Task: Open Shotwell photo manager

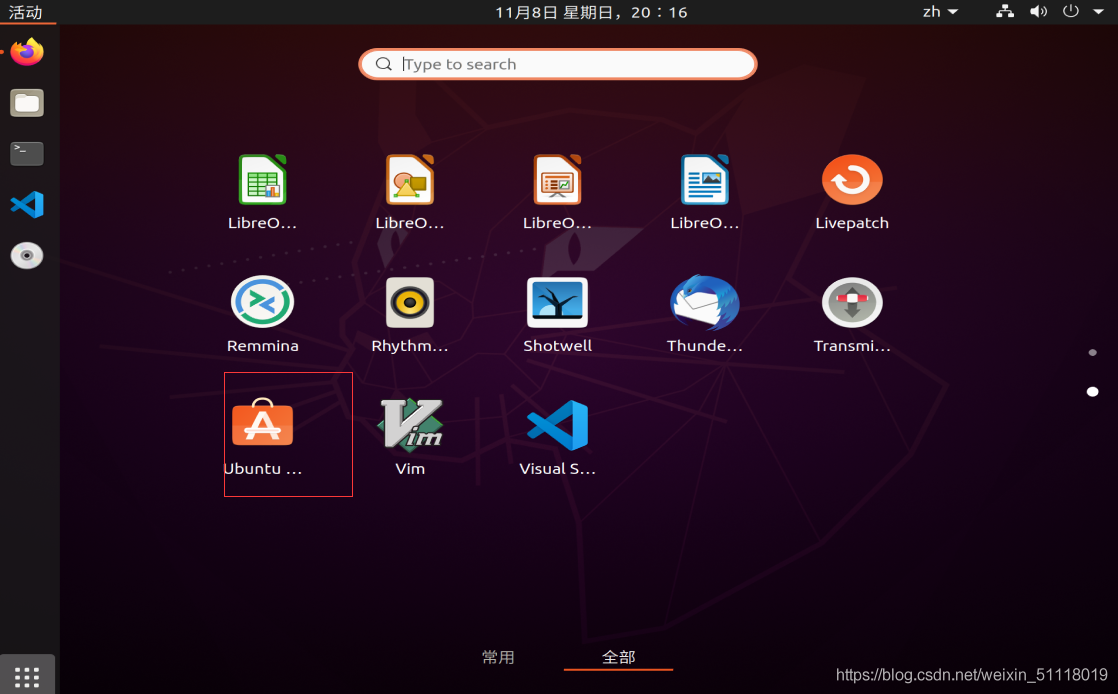Action: pos(558,302)
